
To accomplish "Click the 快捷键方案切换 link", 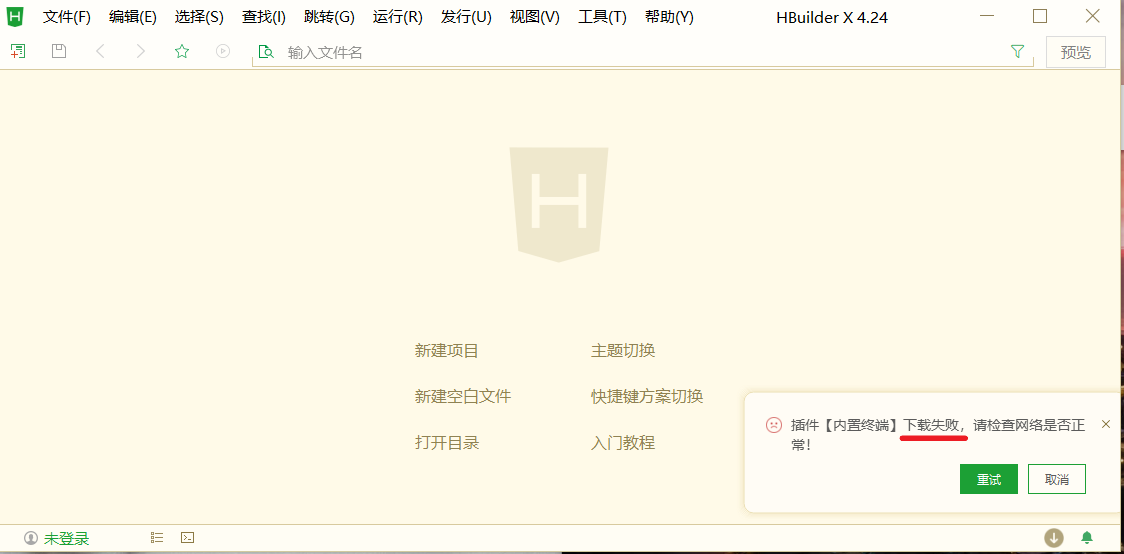I will tap(647, 396).
